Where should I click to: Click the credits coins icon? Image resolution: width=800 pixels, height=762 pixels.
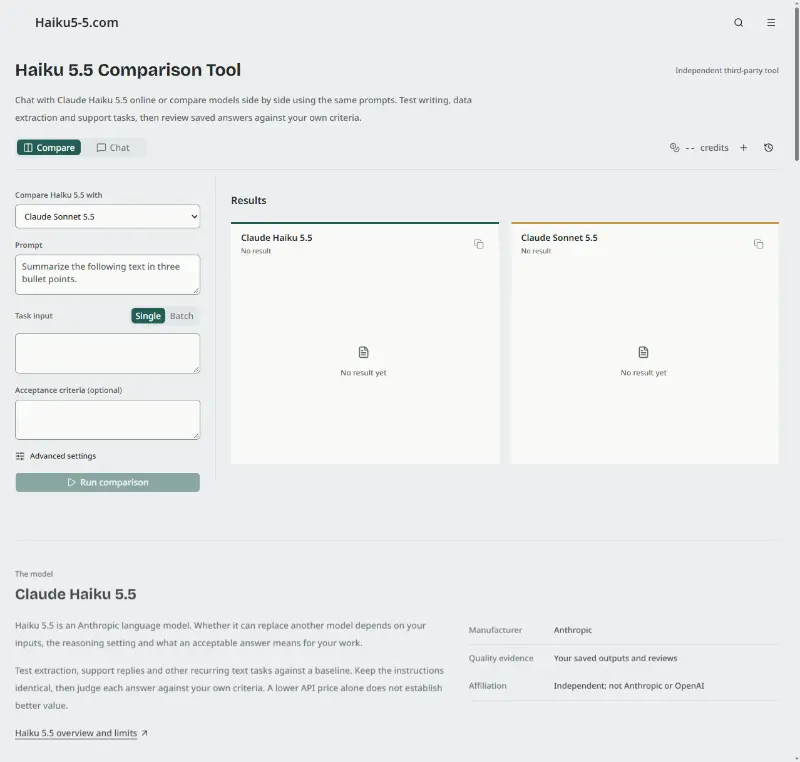(674, 147)
